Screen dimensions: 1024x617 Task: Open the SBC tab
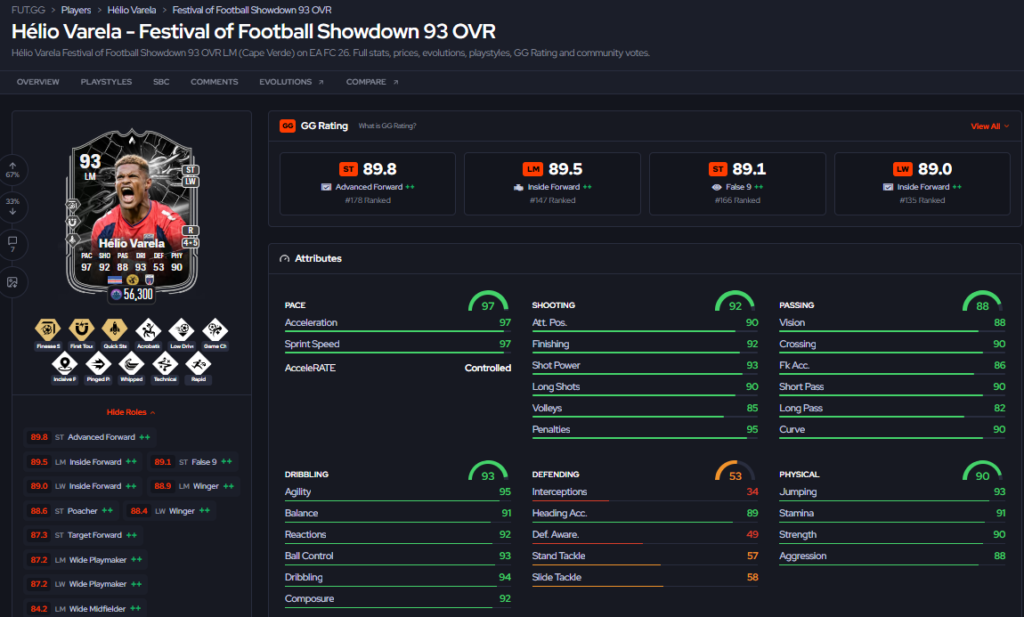pos(161,82)
